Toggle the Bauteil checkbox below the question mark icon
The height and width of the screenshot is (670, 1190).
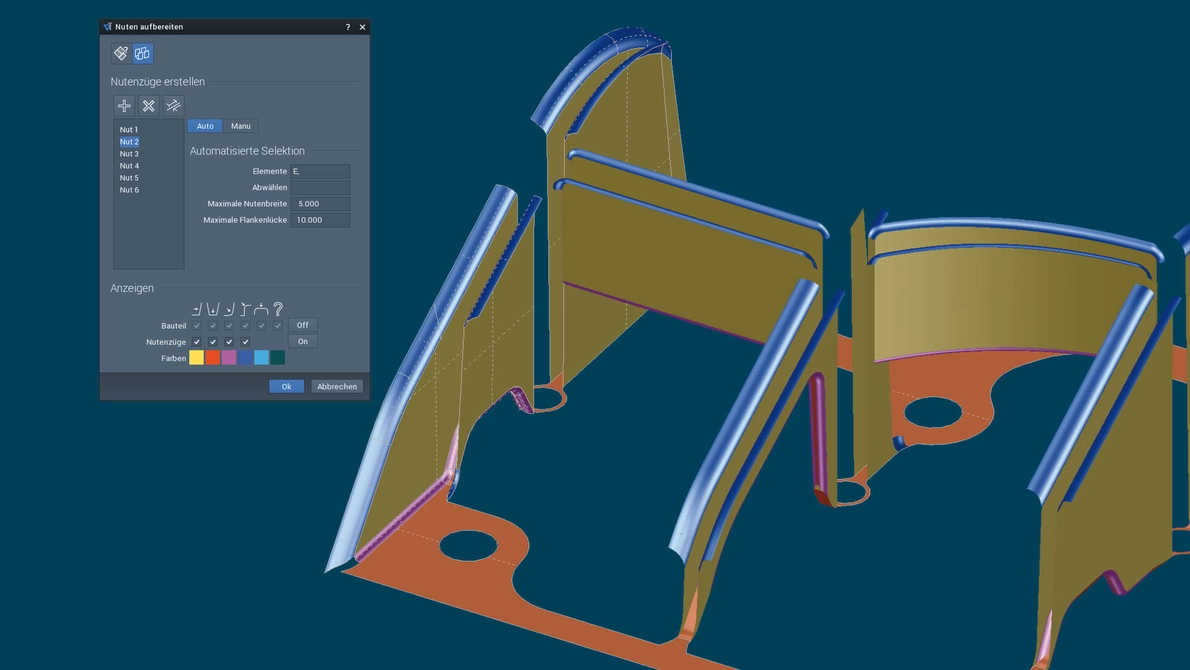[278, 326]
